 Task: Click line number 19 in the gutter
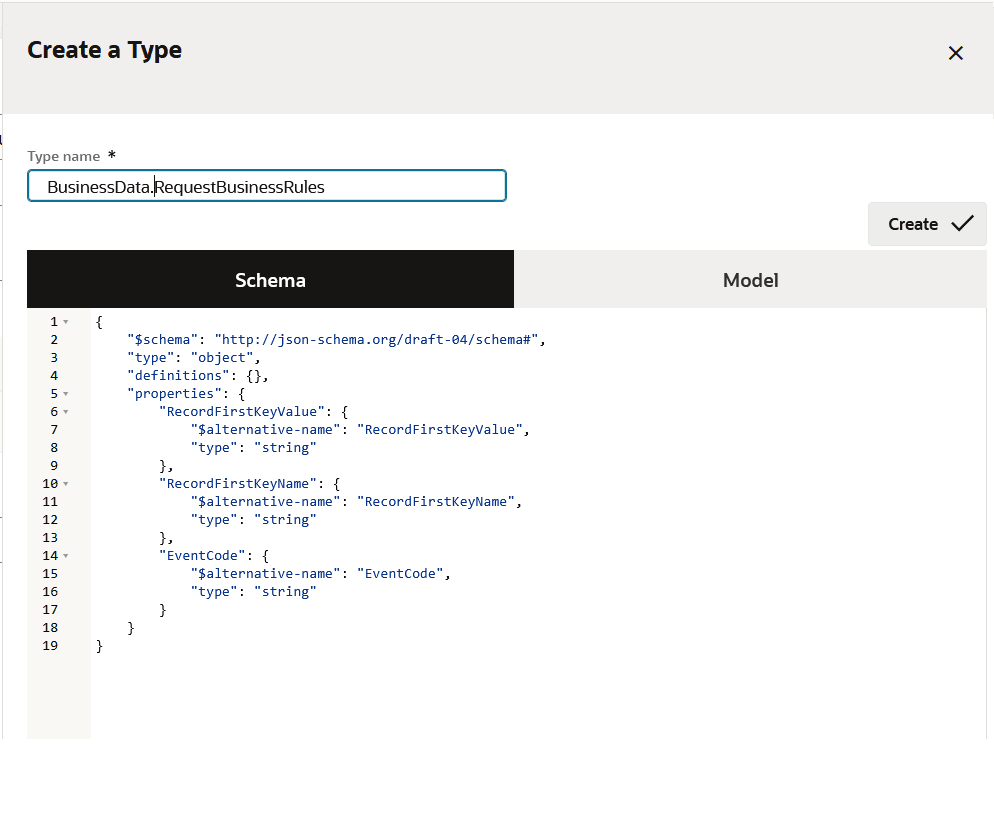pyautogui.click(x=50, y=645)
